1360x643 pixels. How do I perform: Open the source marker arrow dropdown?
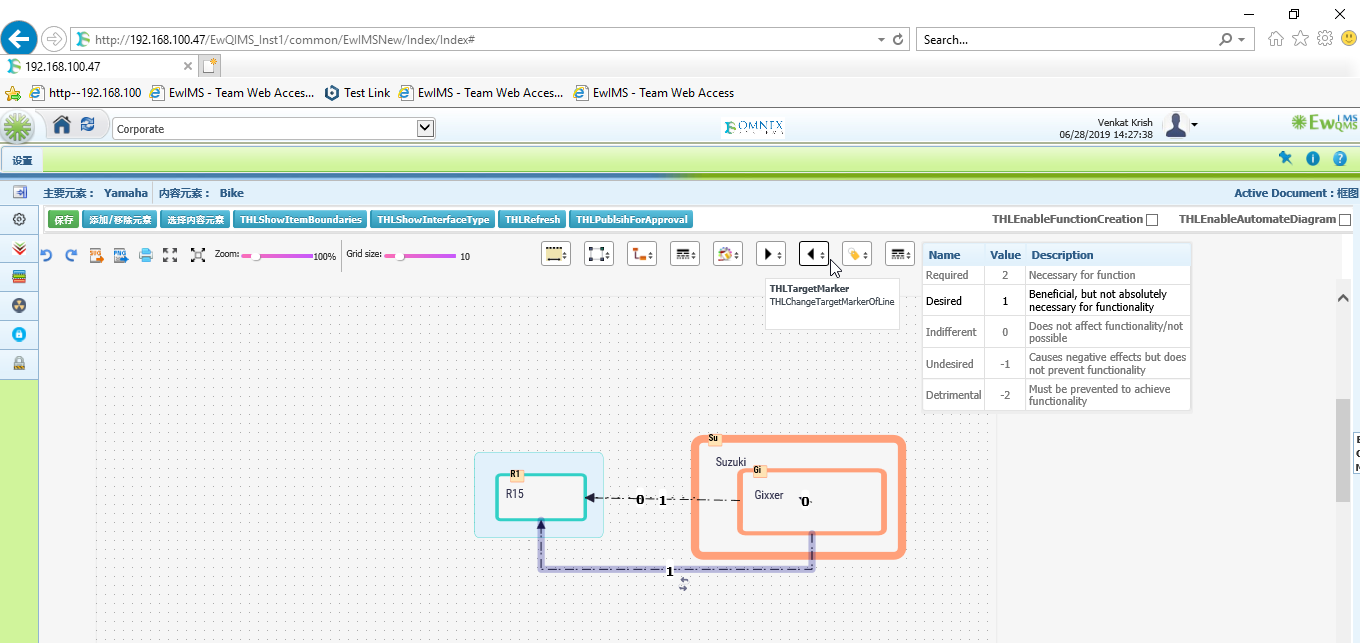pyautogui.click(x=771, y=254)
